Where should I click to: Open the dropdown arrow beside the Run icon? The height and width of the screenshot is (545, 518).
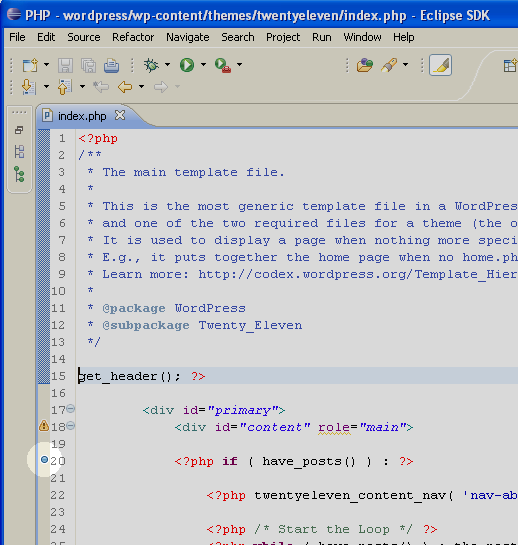203,65
